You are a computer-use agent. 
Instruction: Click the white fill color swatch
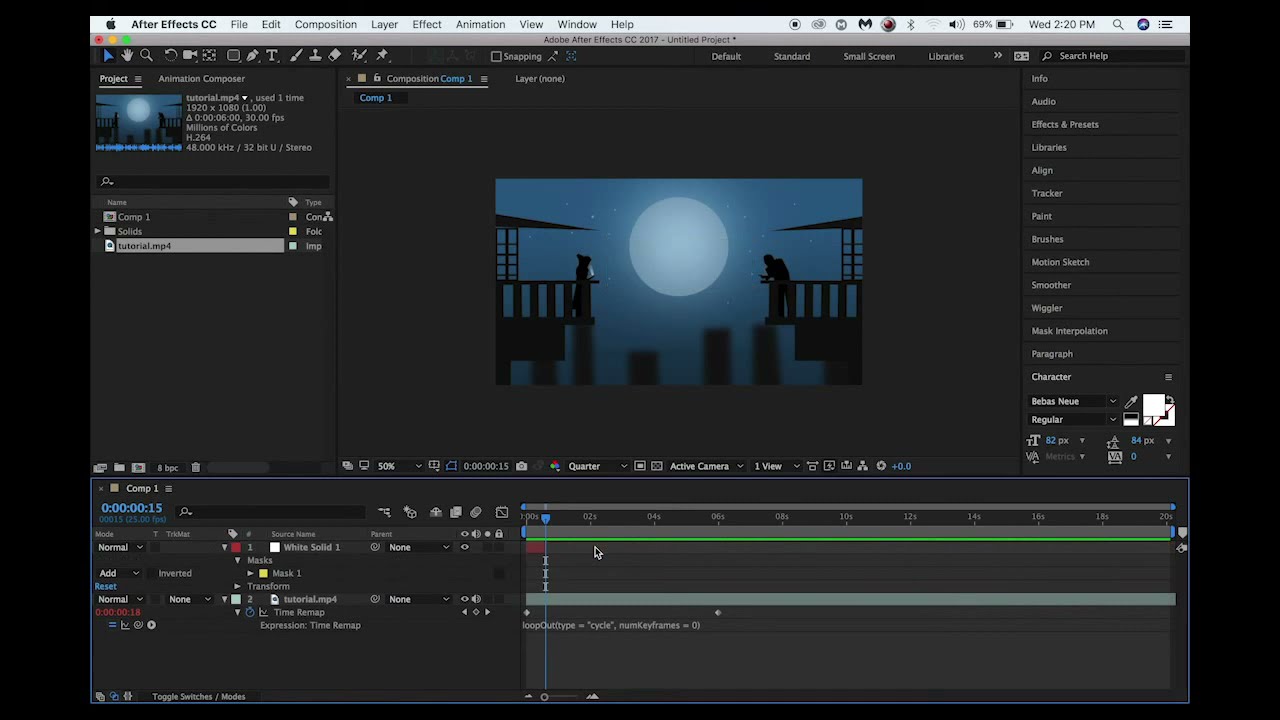(1154, 405)
